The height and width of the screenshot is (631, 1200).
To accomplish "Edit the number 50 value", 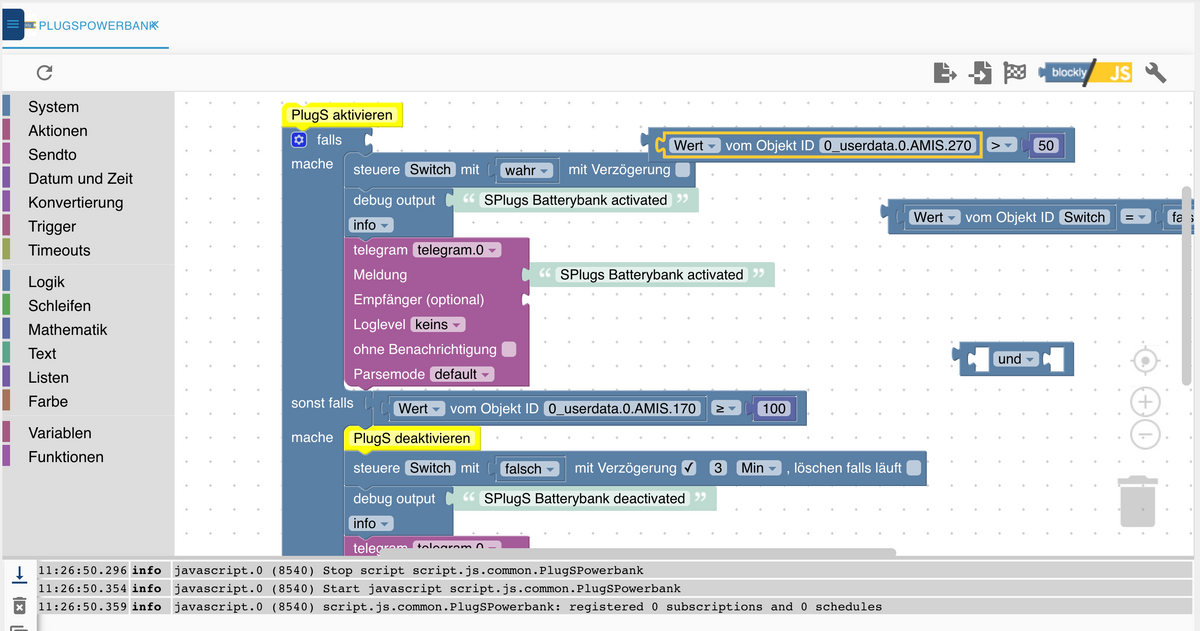I will pyautogui.click(x=1047, y=145).
